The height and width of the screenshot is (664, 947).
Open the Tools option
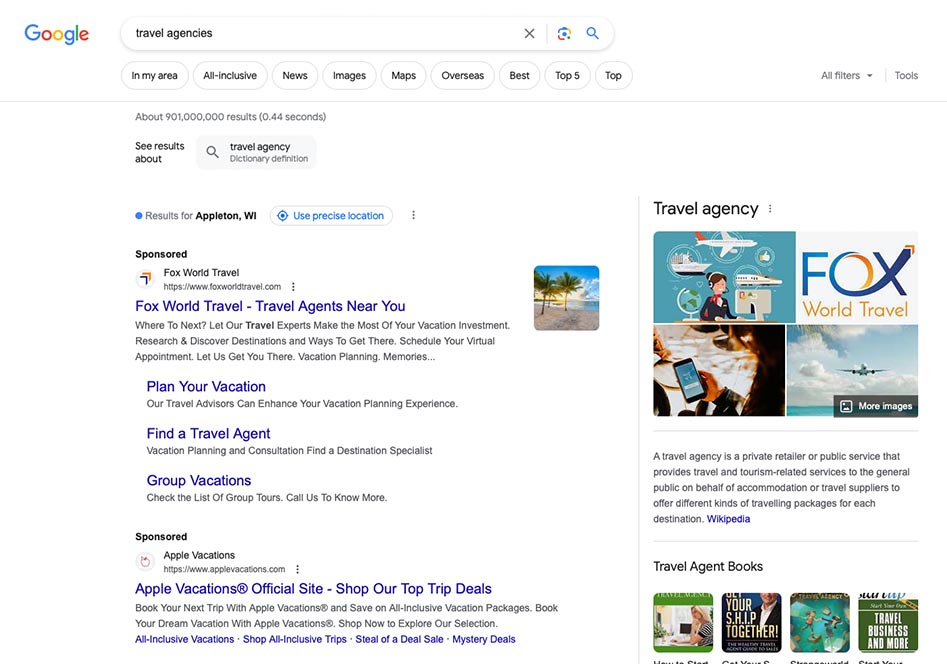[x=906, y=76]
